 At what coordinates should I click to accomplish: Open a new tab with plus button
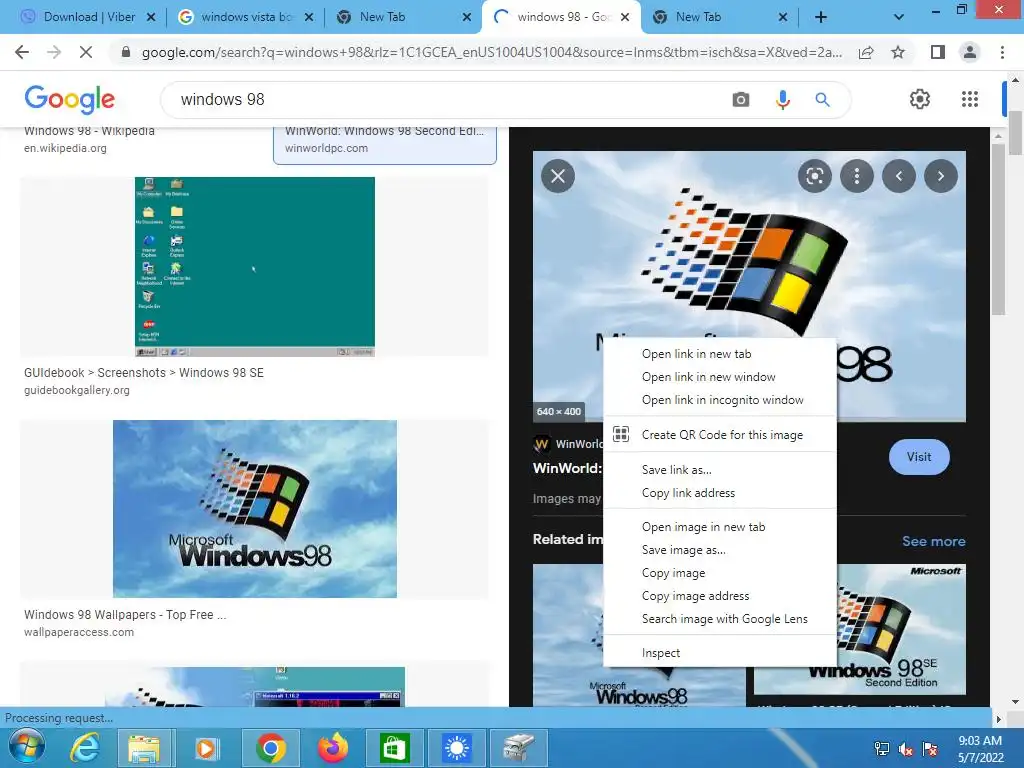pyautogui.click(x=821, y=17)
